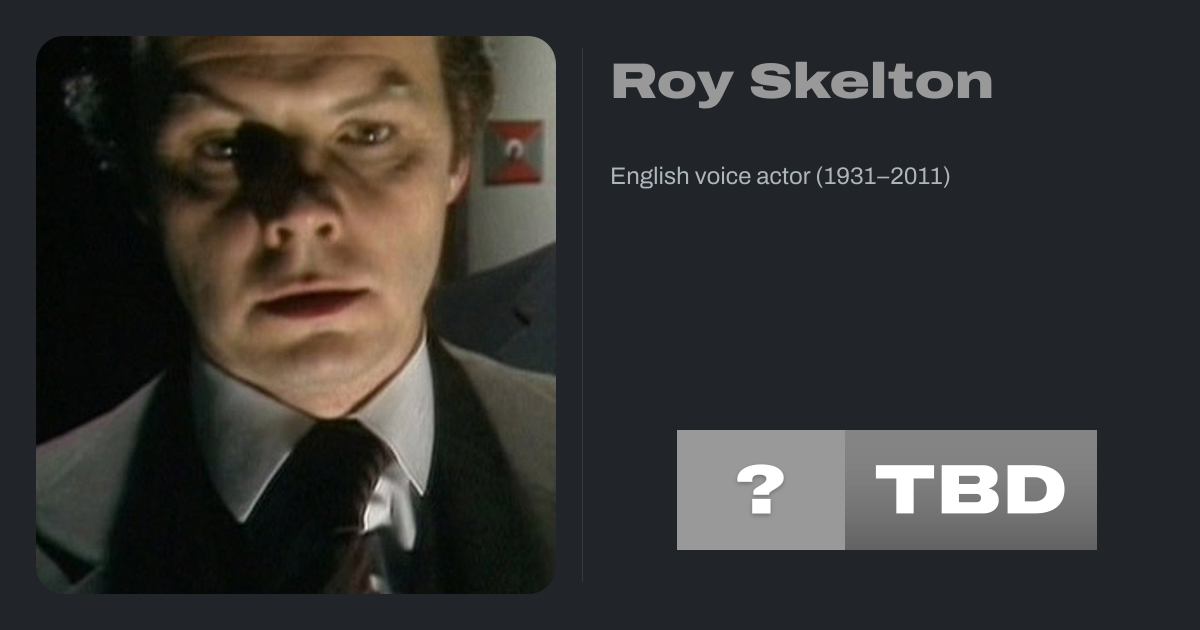Click the word "Skelton" in the heading

coord(871,82)
